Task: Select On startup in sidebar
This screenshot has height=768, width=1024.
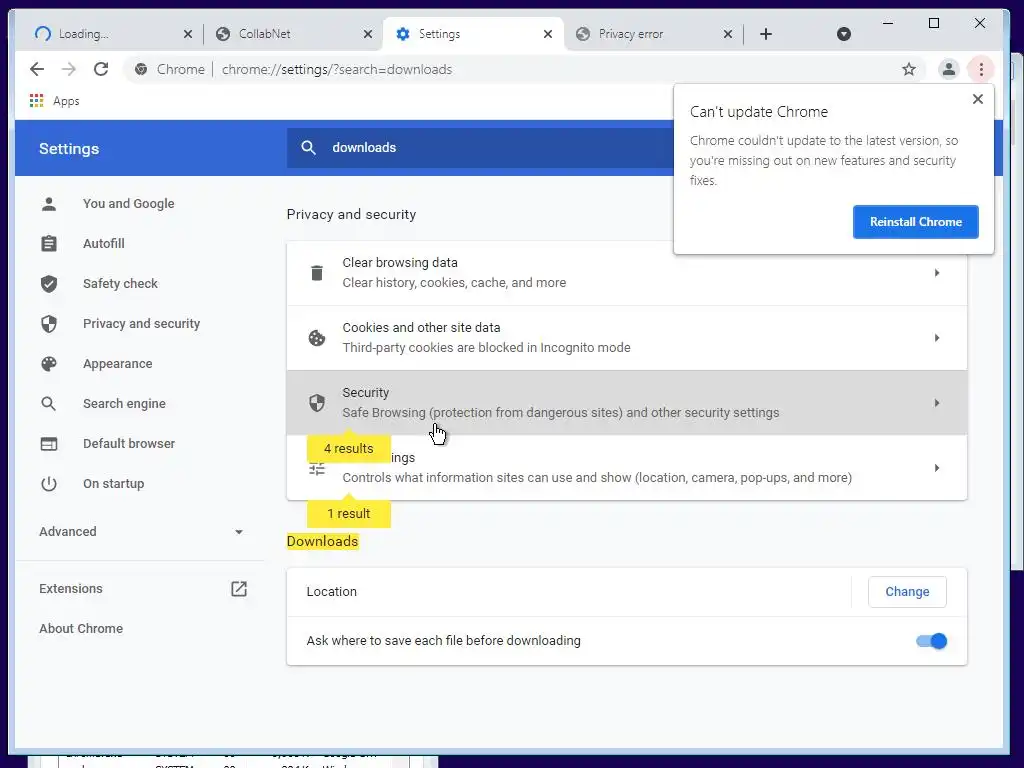Action: pos(114,484)
